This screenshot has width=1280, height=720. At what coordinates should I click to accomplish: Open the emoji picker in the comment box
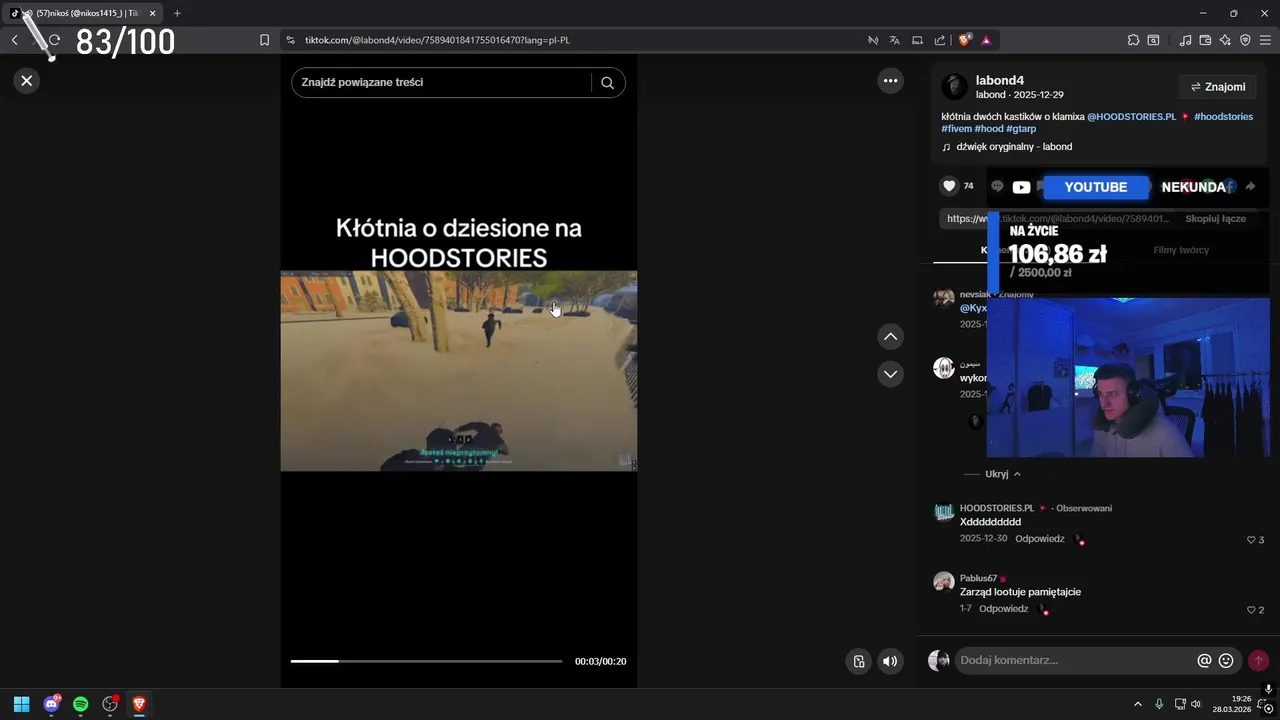click(x=1226, y=661)
